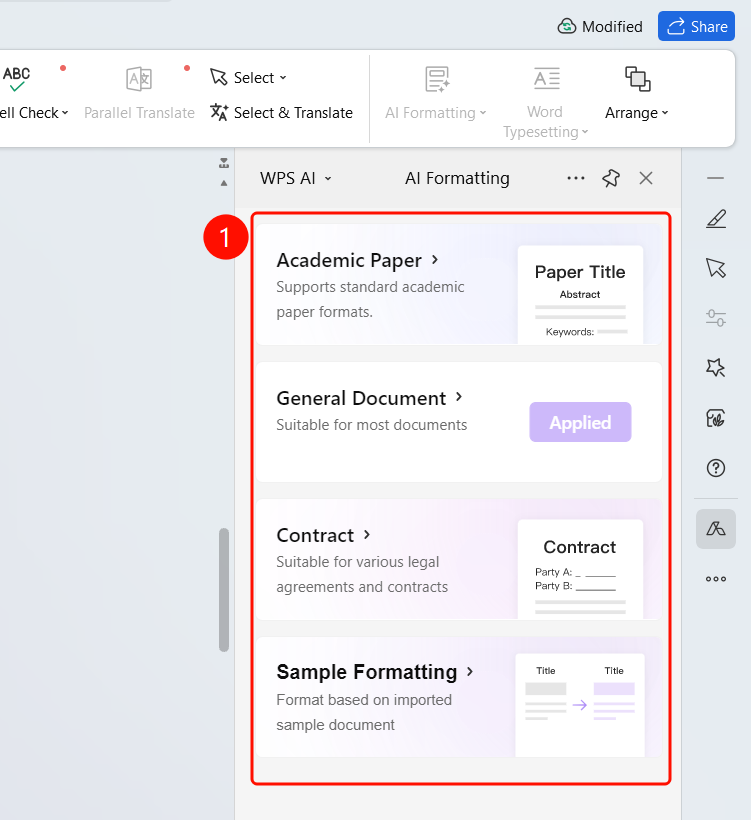Open the General Document format option
The image size is (751, 820).
pyautogui.click(x=459, y=422)
